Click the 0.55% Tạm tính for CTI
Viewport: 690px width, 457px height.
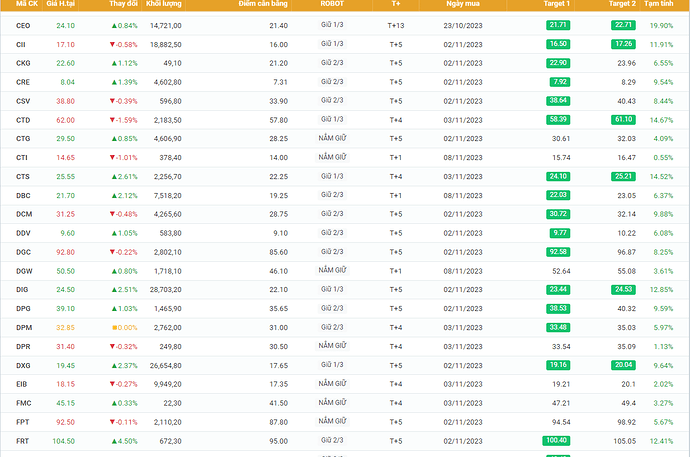pos(663,157)
